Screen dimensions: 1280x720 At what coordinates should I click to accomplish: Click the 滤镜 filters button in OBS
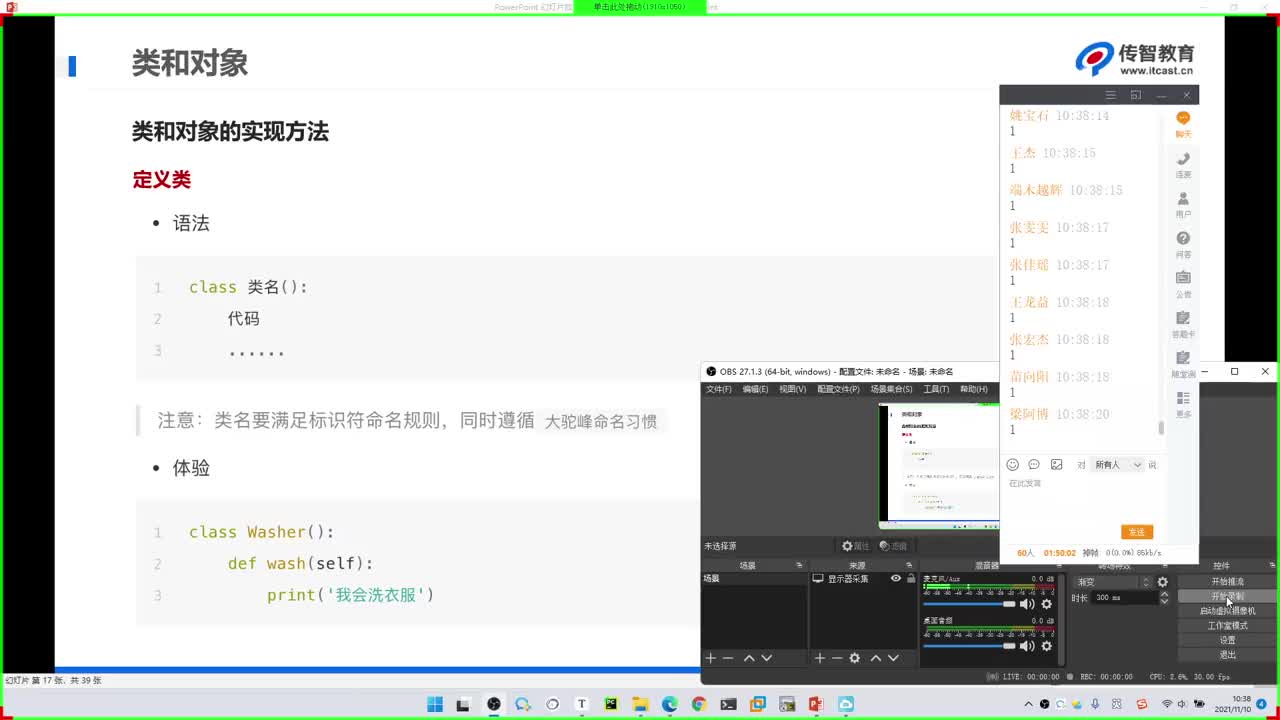point(893,546)
